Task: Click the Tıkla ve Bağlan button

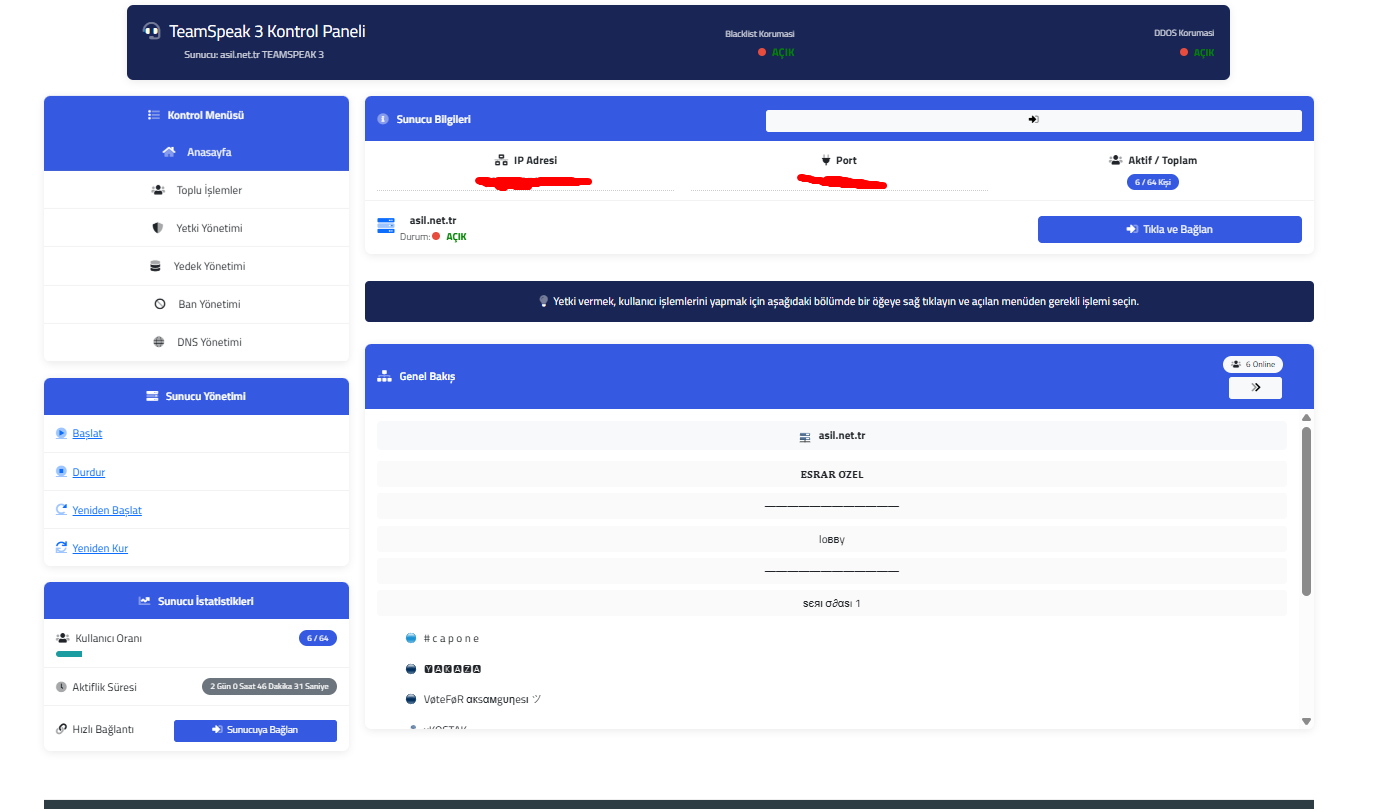Action: coord(1169,229)
